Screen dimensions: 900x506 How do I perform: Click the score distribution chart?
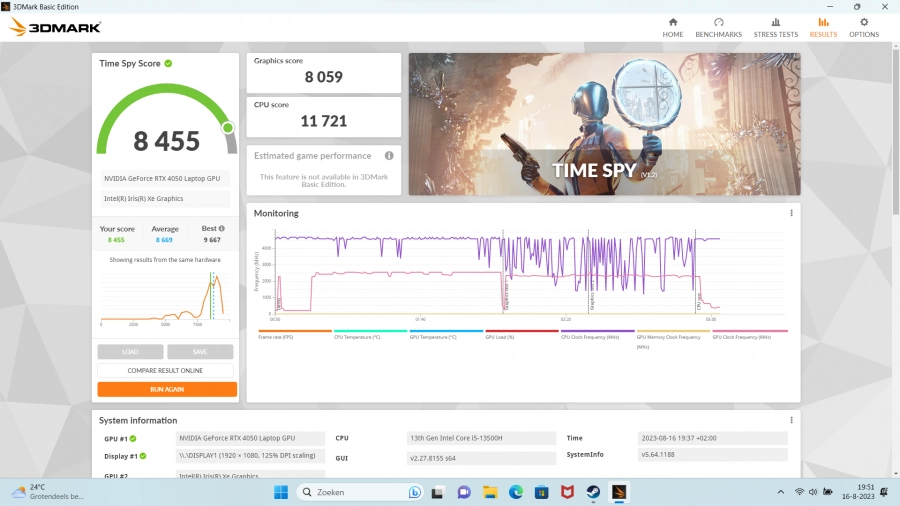tap(165, 297)
